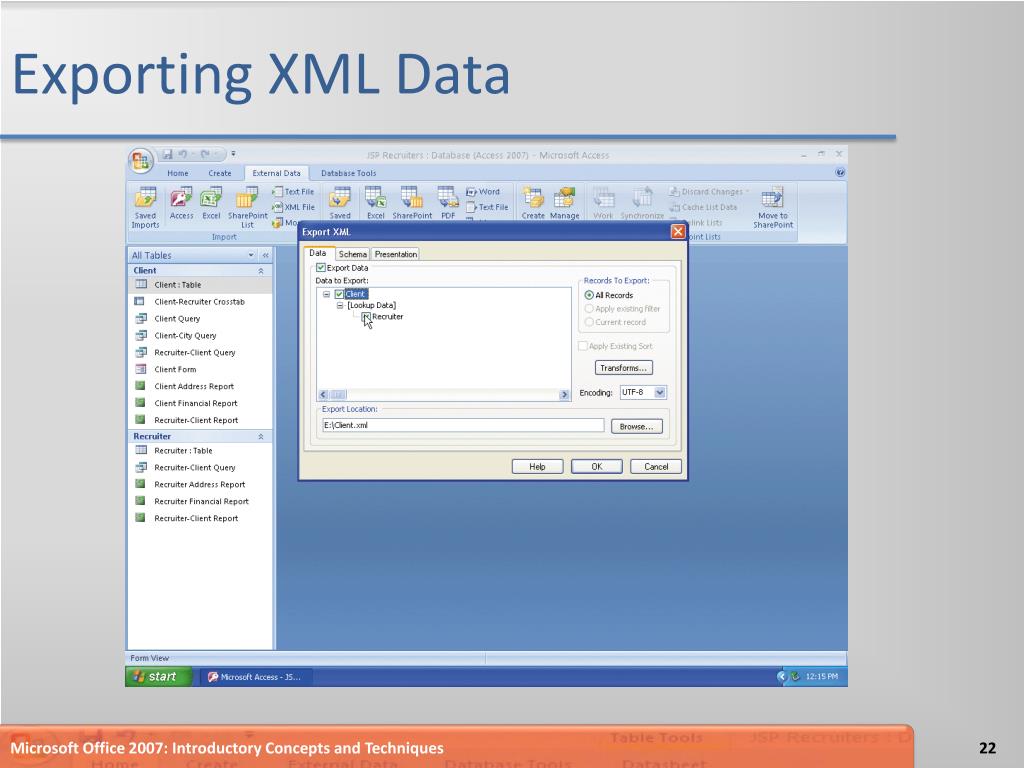Click Manage Replies icon

click(564, 203)
